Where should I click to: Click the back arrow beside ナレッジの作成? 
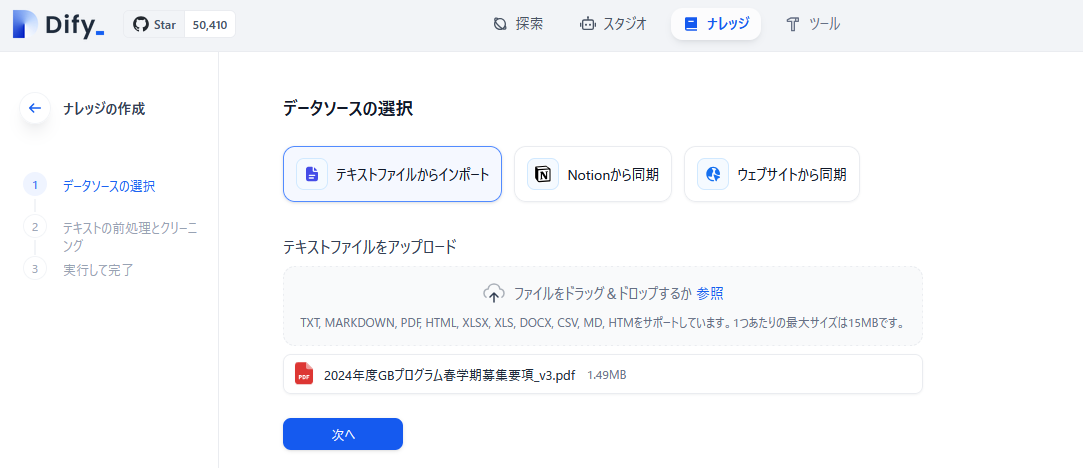pos(35,108)
